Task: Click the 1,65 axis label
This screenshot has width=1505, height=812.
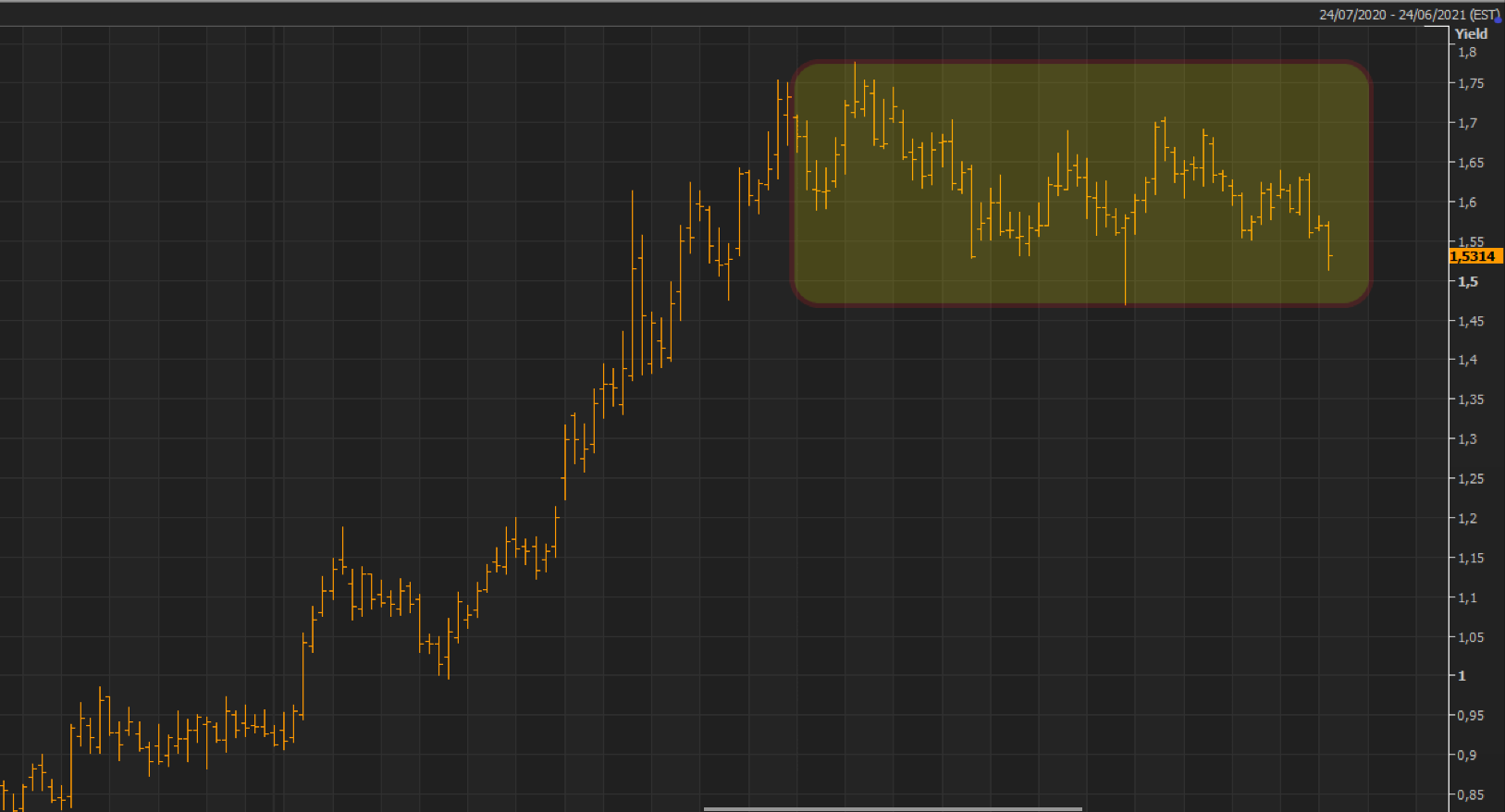Action: click(1471, 163)
